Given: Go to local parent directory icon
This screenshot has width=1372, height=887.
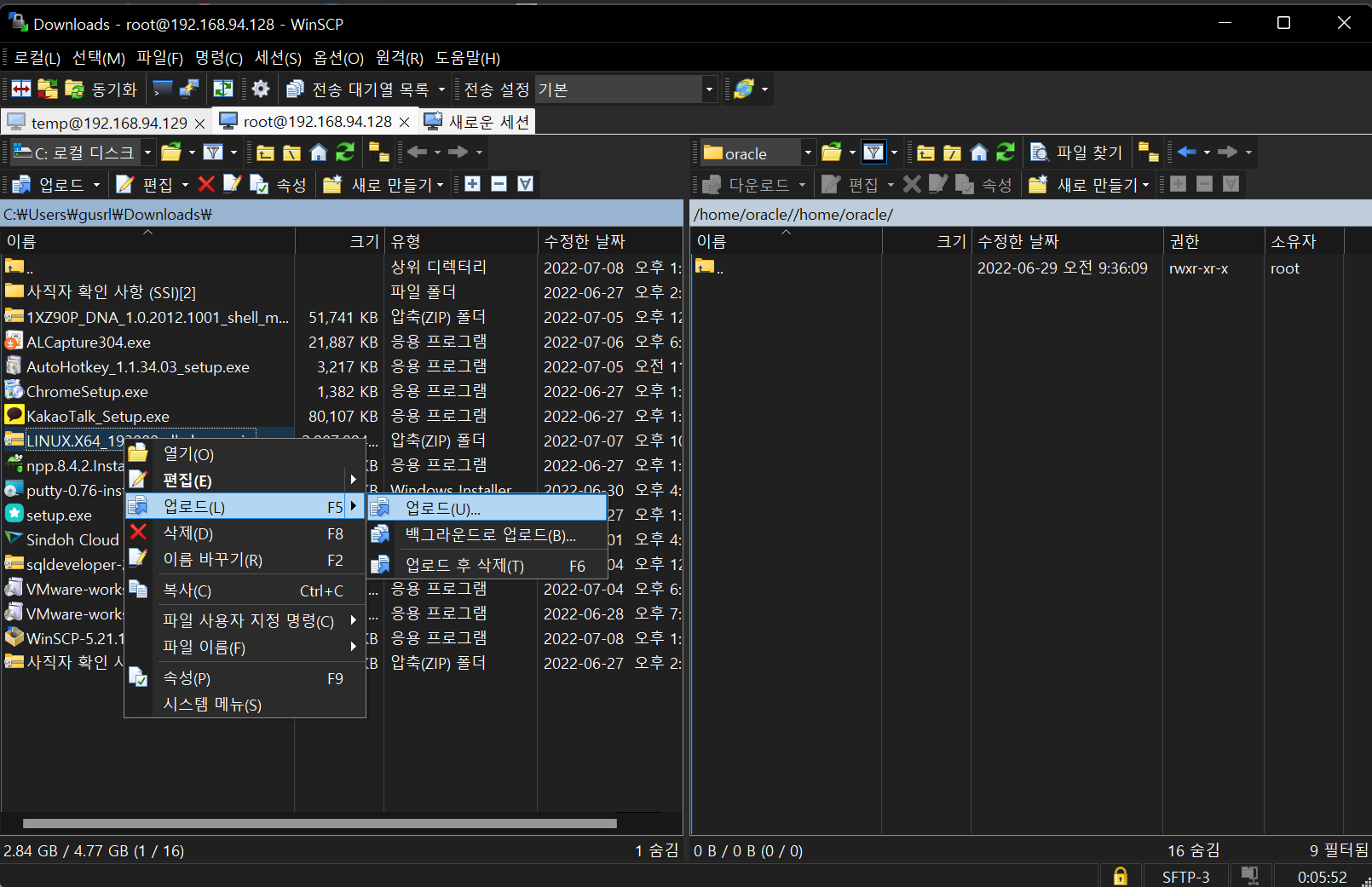Looking at the screenshot, I should [x=265, y=153].
